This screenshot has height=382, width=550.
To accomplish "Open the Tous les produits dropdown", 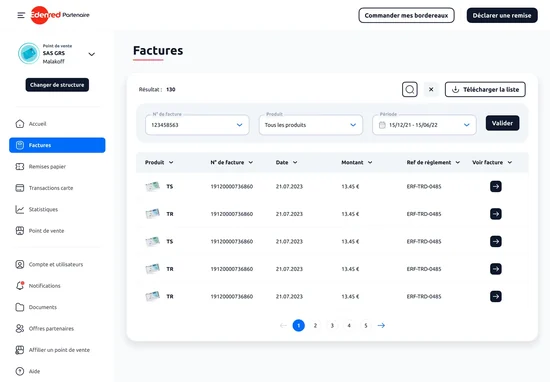I will 311,125.
